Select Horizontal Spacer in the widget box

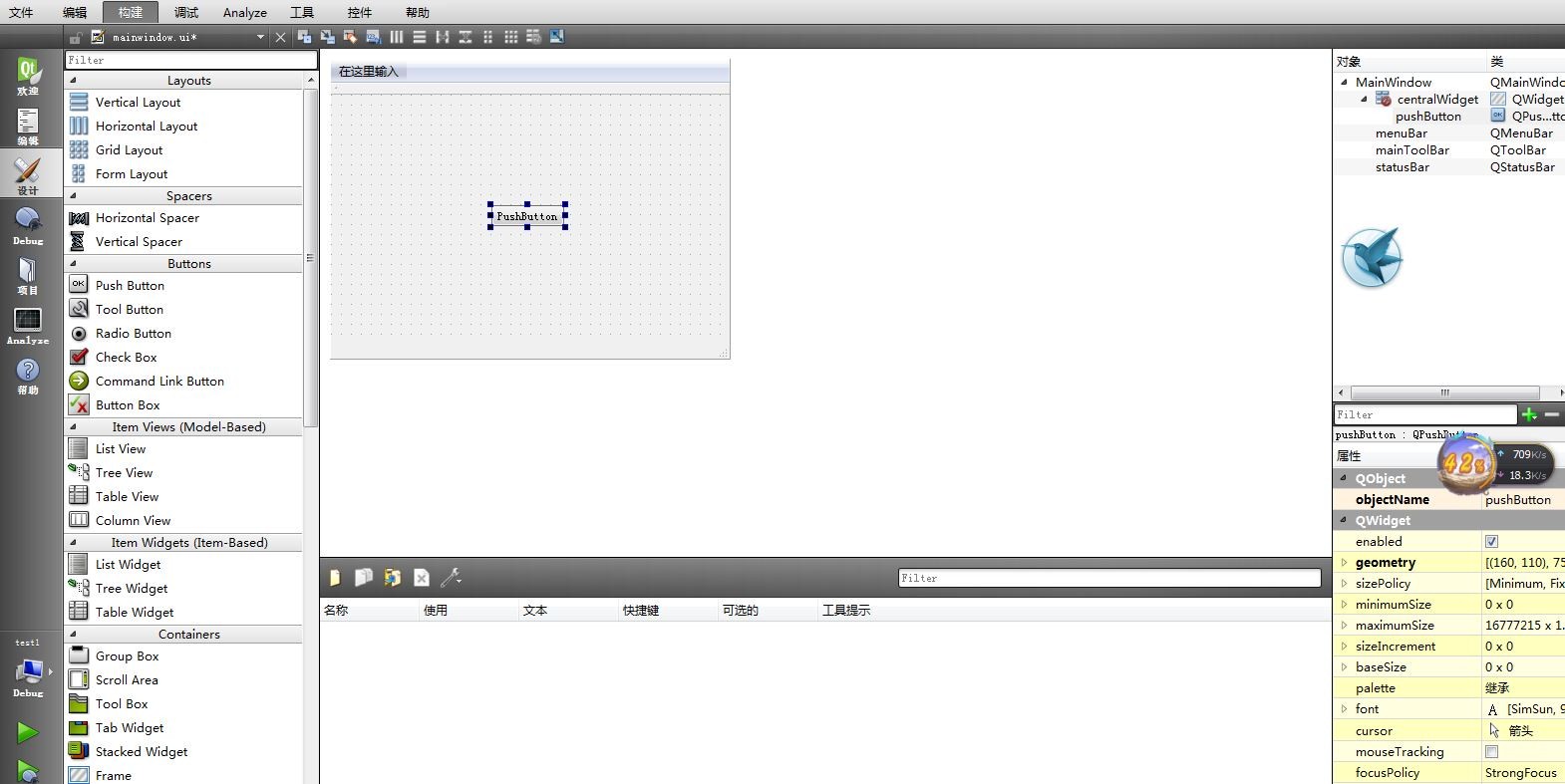[x=148, y=218]
